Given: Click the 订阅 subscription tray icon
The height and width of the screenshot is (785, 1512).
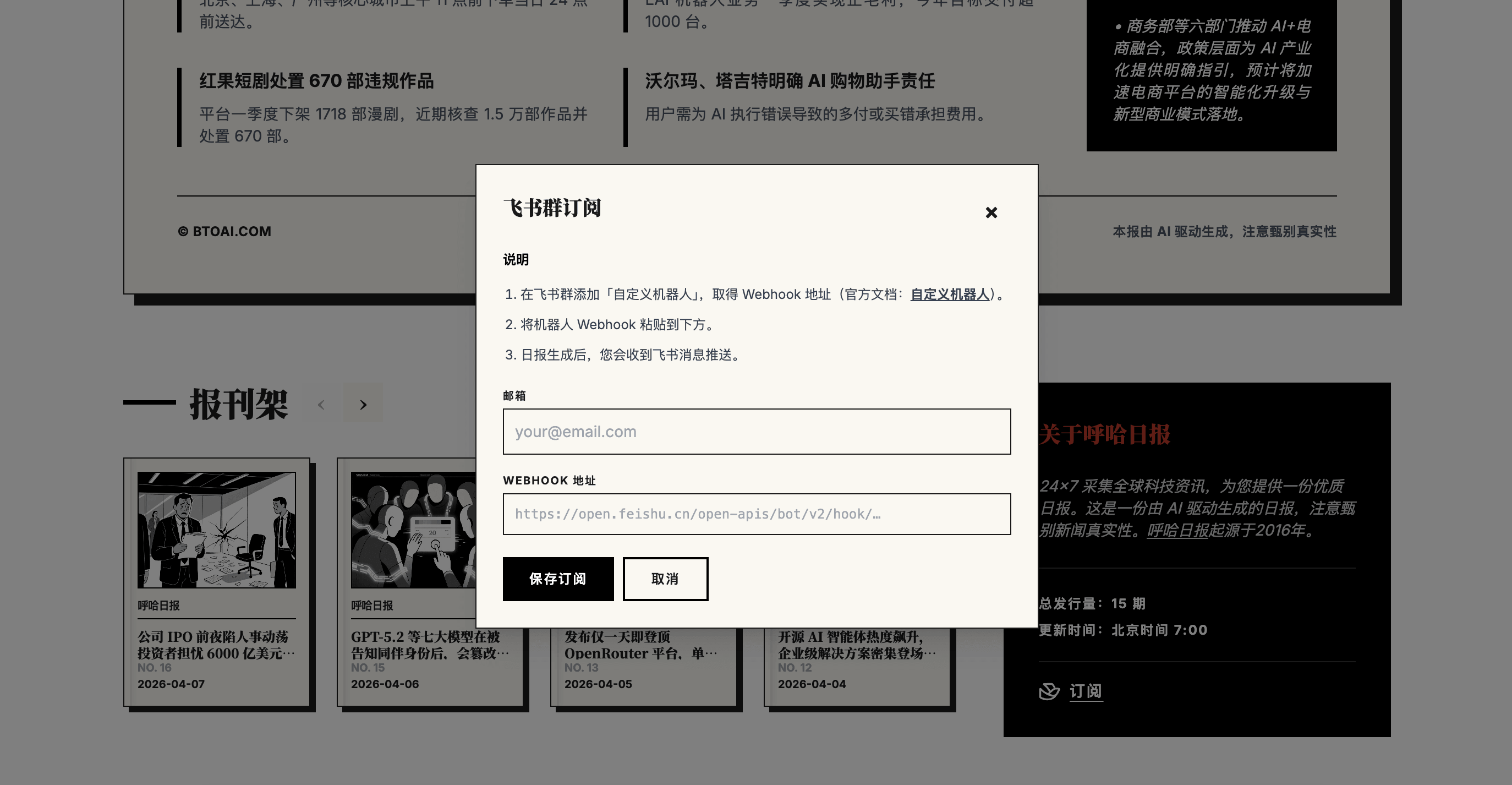Looking at the screenshot, I should tap(1049, 691).
